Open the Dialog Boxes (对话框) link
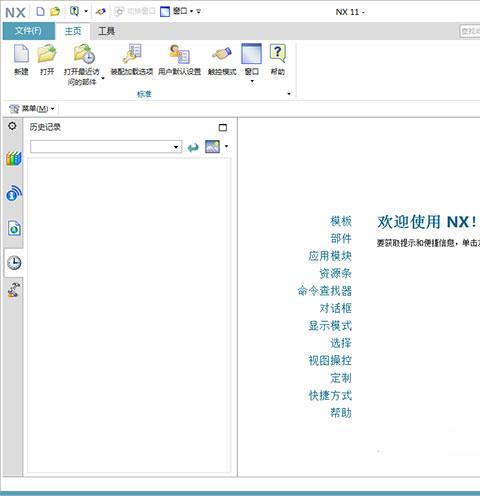 [335, 308]
